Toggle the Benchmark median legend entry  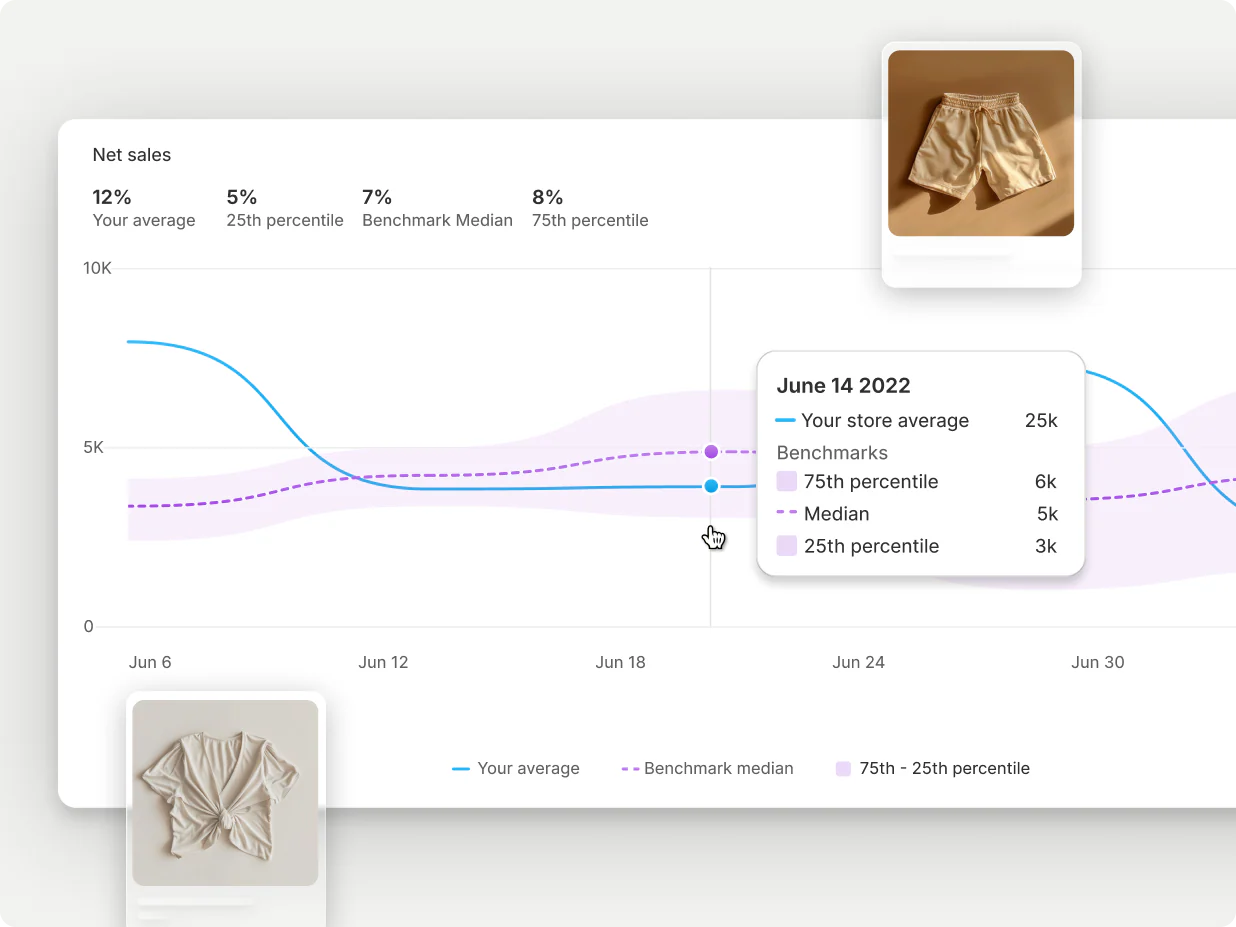(x=707, y=768)
